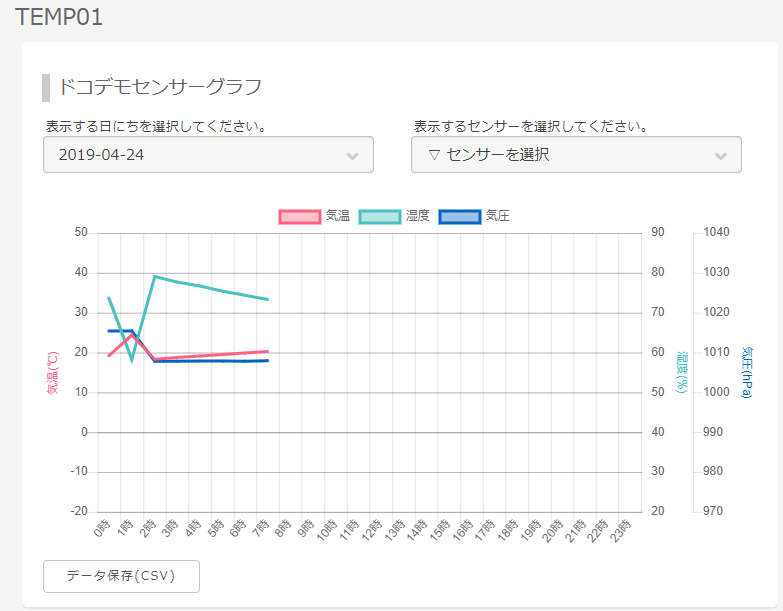Hide the 気圧 series via legend label
Viewport: 783px width, 611px height.
[x=498, y=216]
